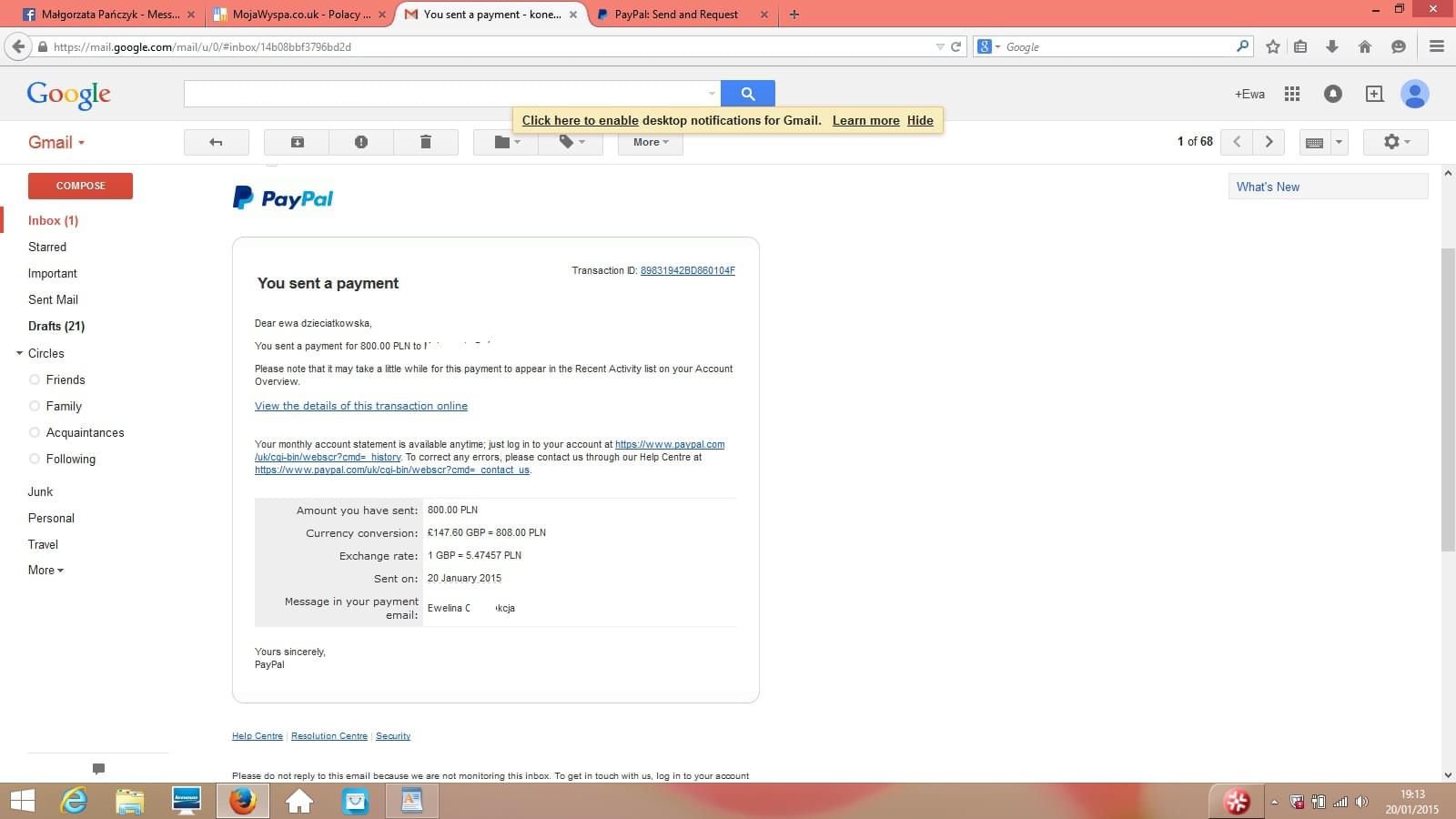View the details of this transaction online

pos(361,406)
